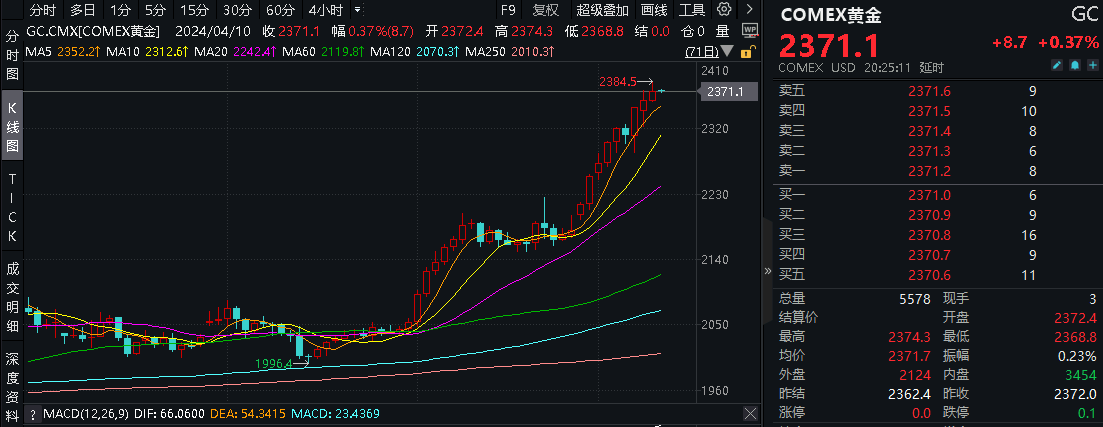Click the right arrow toolbar chevron
The height and width of the screenshot is (427, 1103).
(x=749, y=9)
